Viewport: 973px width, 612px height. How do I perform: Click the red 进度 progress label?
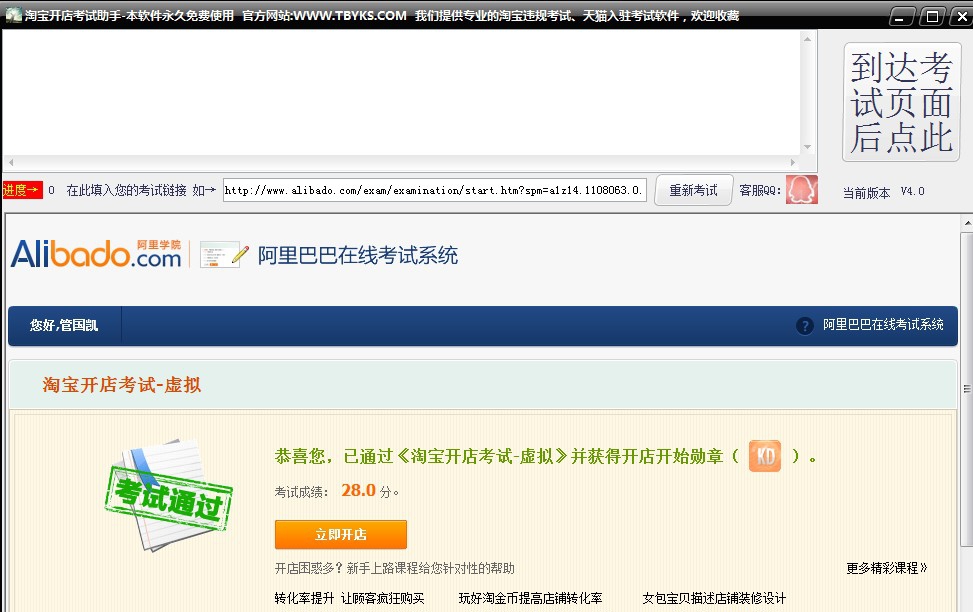click(22, 190)
